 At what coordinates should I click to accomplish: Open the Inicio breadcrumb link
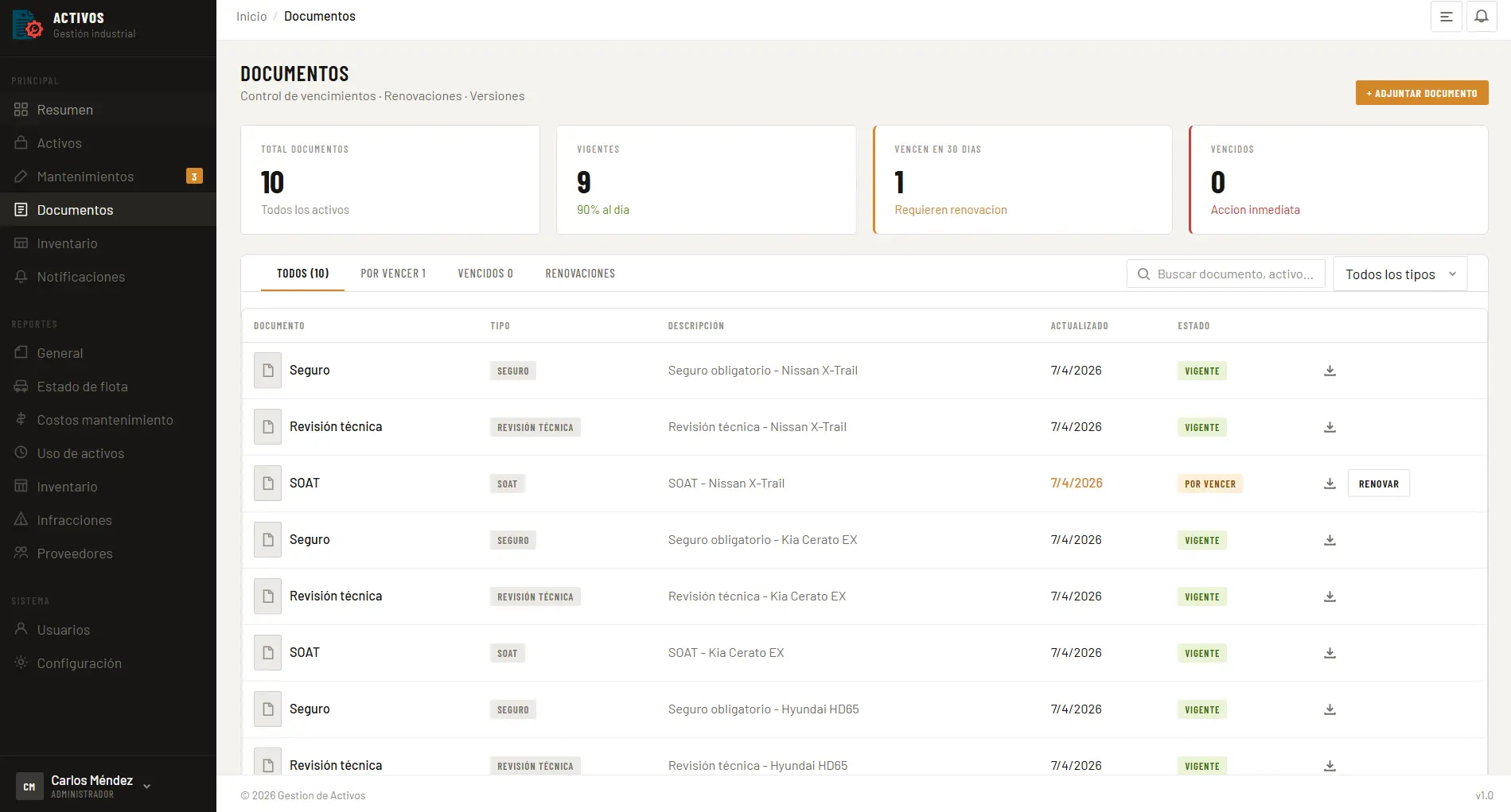(251, 16)
